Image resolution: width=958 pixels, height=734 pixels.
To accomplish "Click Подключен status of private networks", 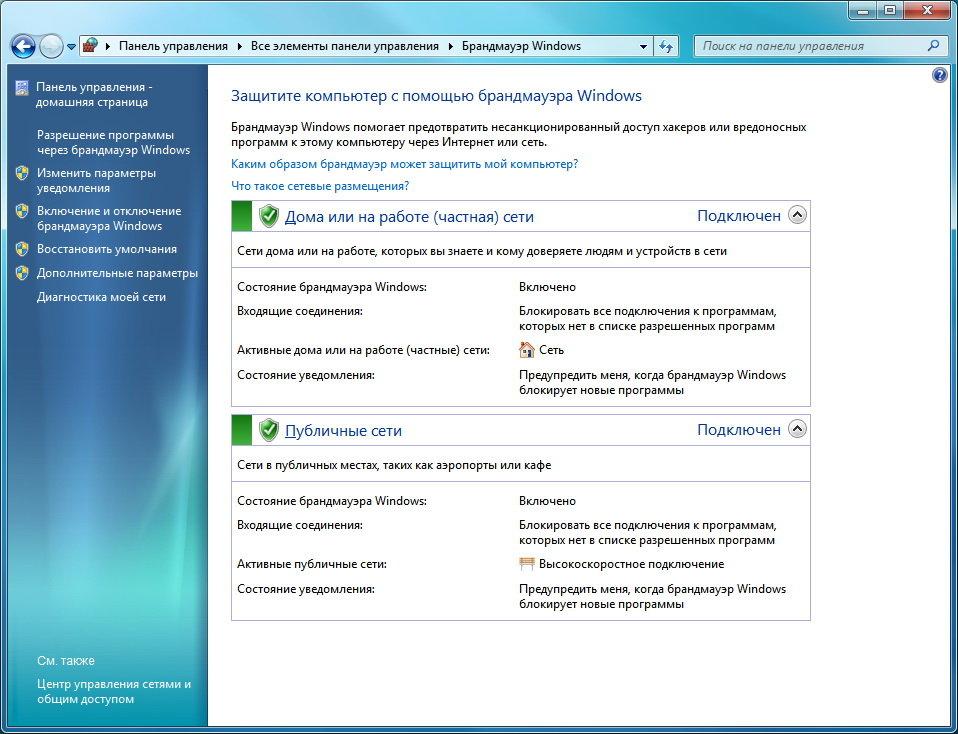I will point(739,216).
